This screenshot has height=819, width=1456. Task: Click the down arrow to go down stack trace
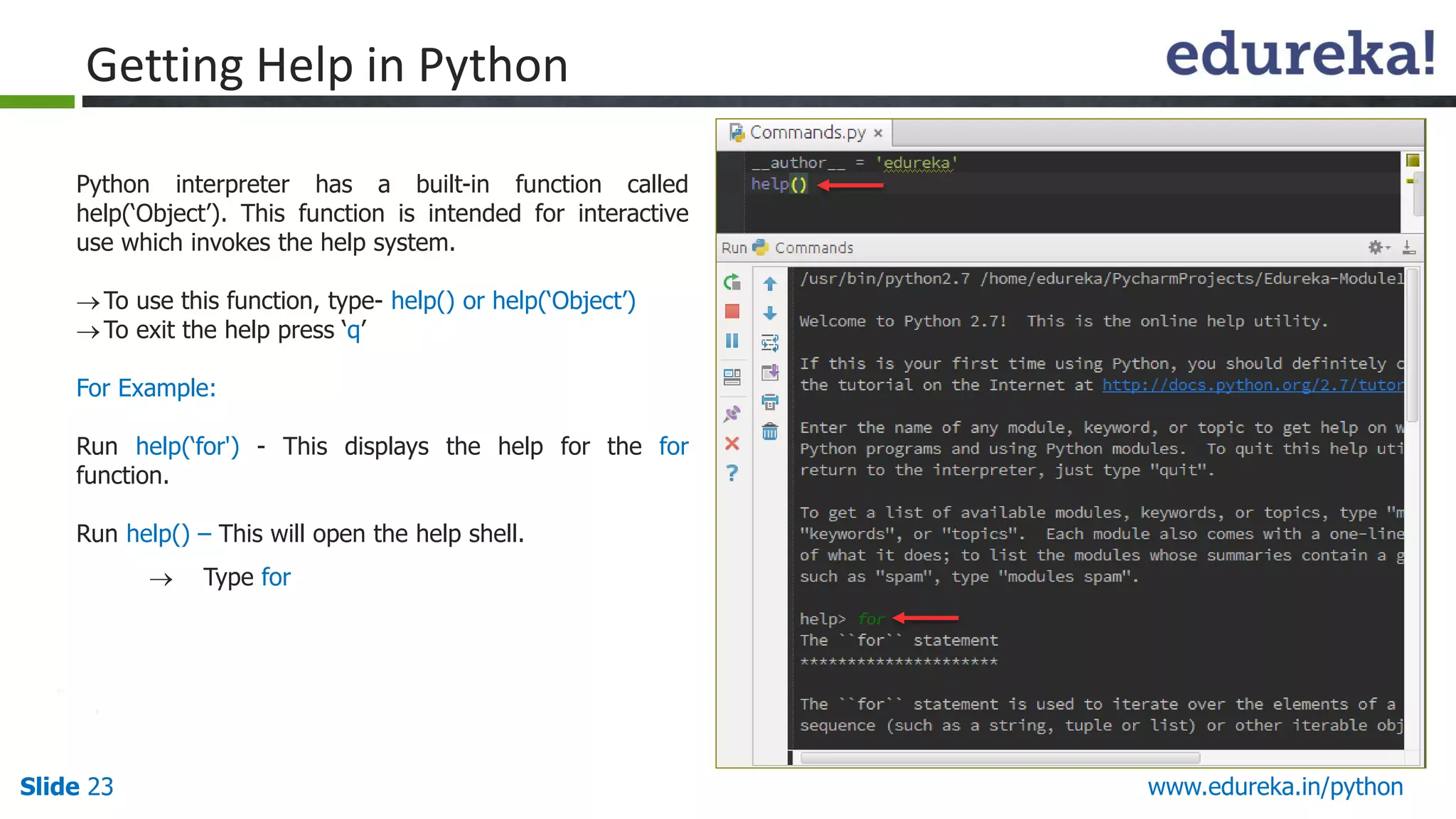tap(770, 313)
